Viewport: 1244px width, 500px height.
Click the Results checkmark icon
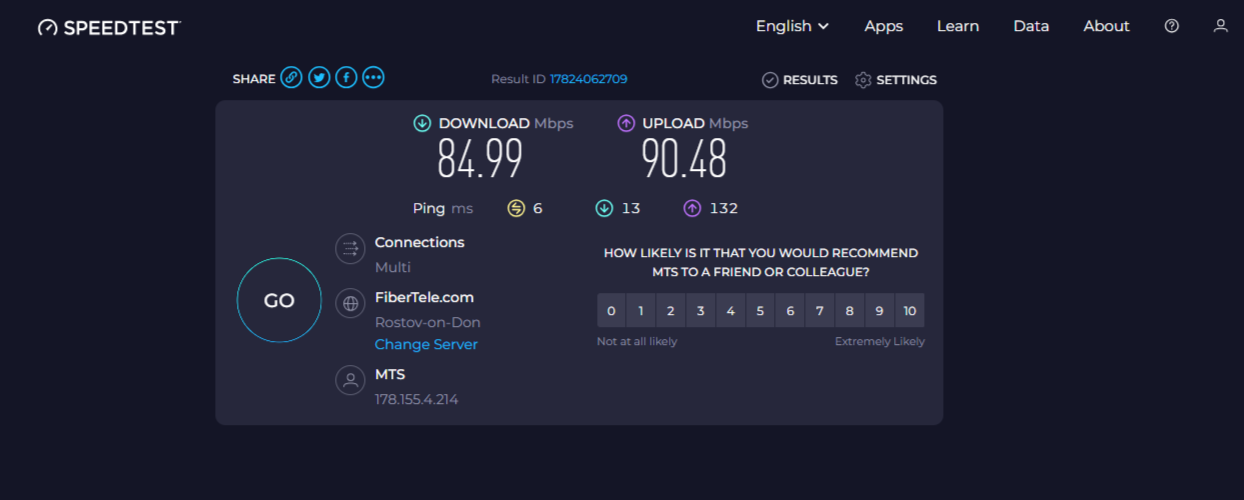point(770,80)
